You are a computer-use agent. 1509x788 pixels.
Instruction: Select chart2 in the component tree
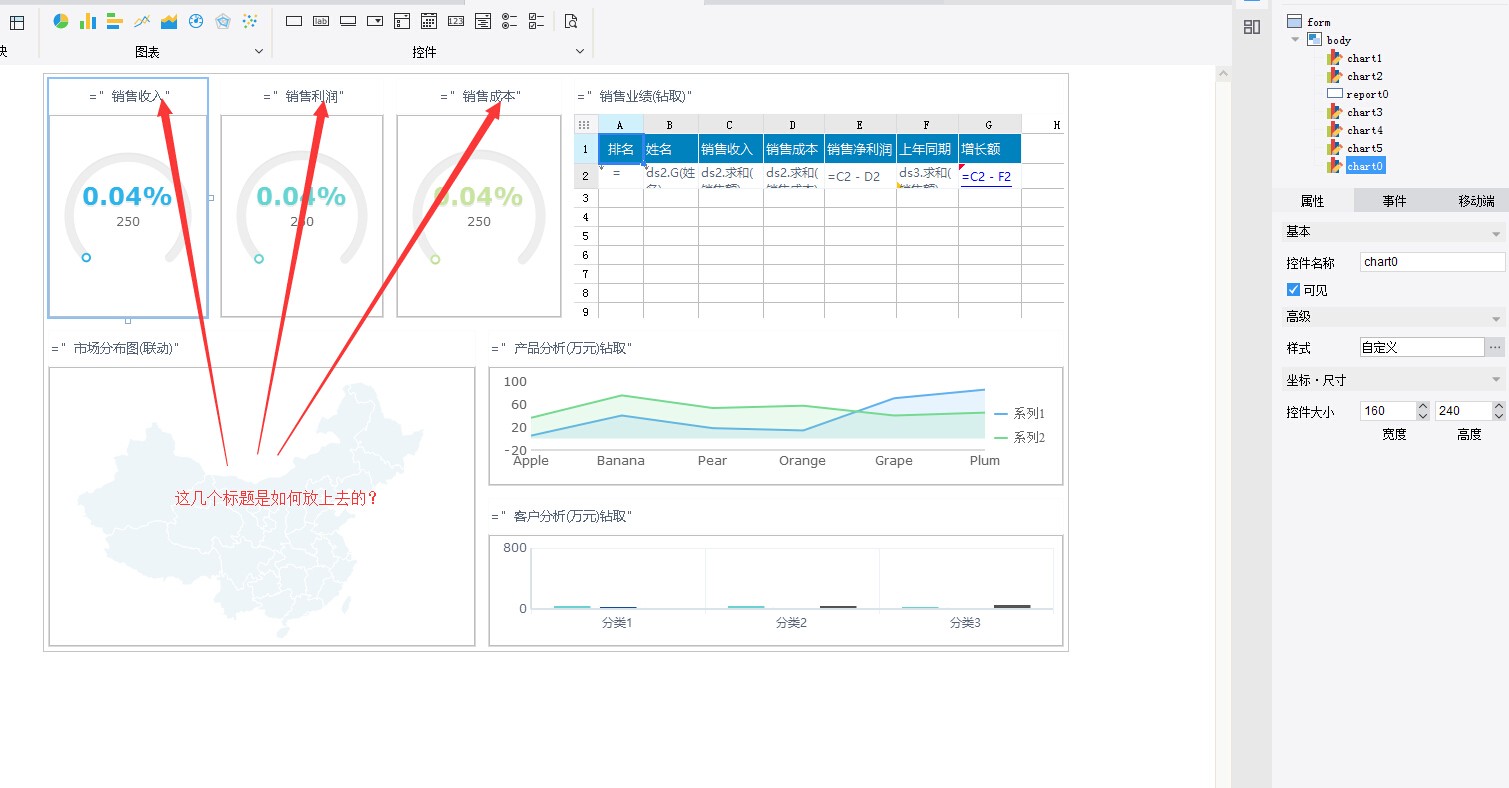coord(1364,76)
